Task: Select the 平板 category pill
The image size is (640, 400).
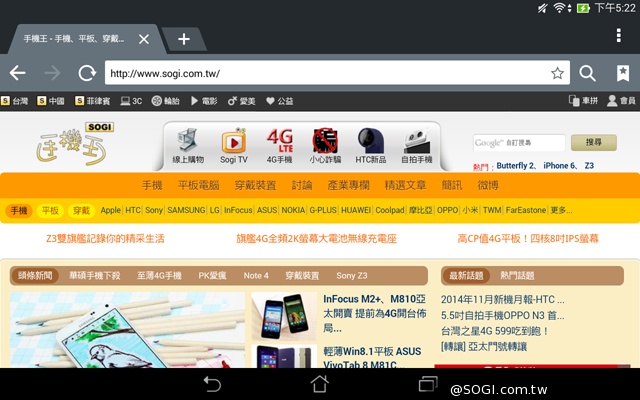Action: tap(50, 211)
